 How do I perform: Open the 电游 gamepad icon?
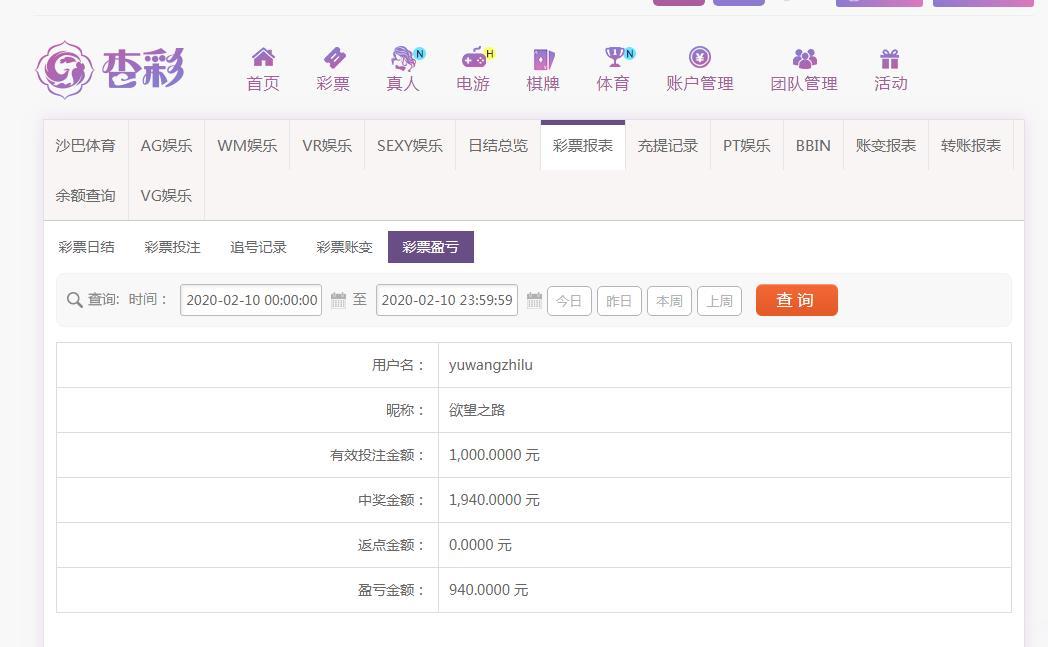pos(474,58)
